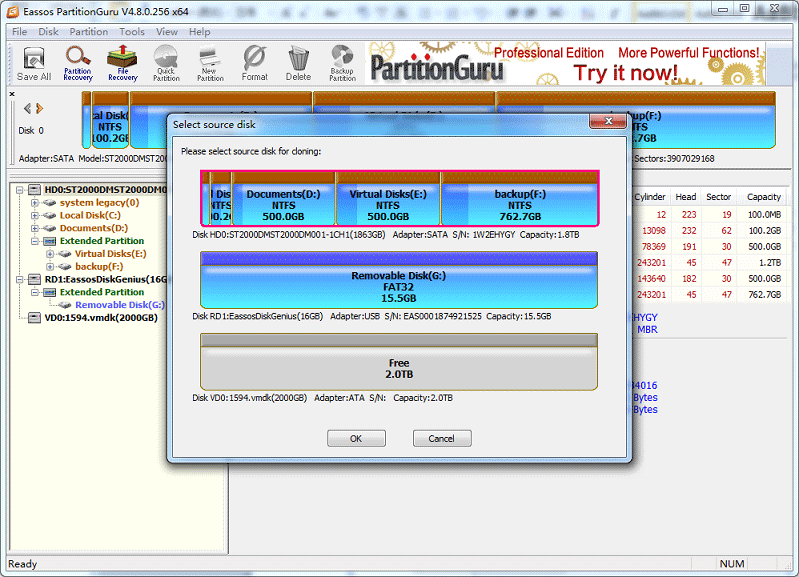Open the Disk menu

pyautogui.click(x=48, y=32)
